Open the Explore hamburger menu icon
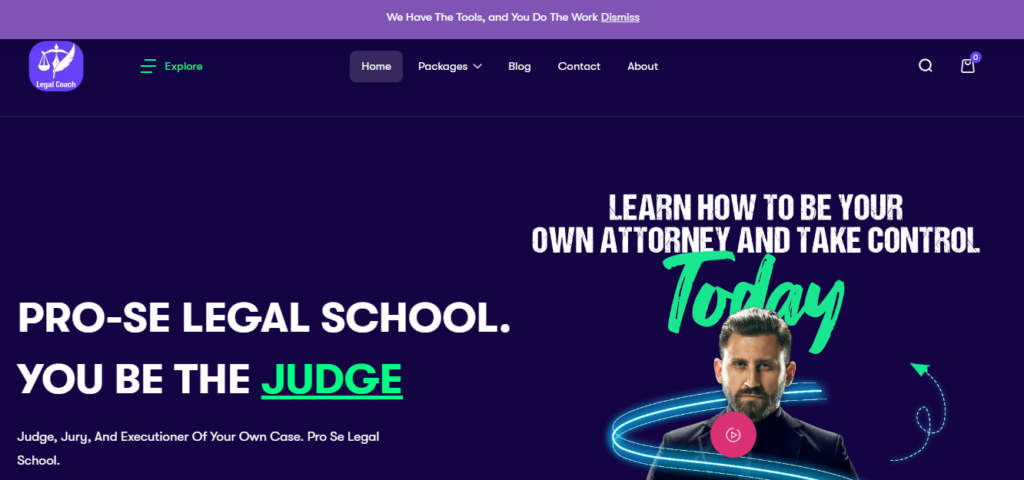 [148, 66]
